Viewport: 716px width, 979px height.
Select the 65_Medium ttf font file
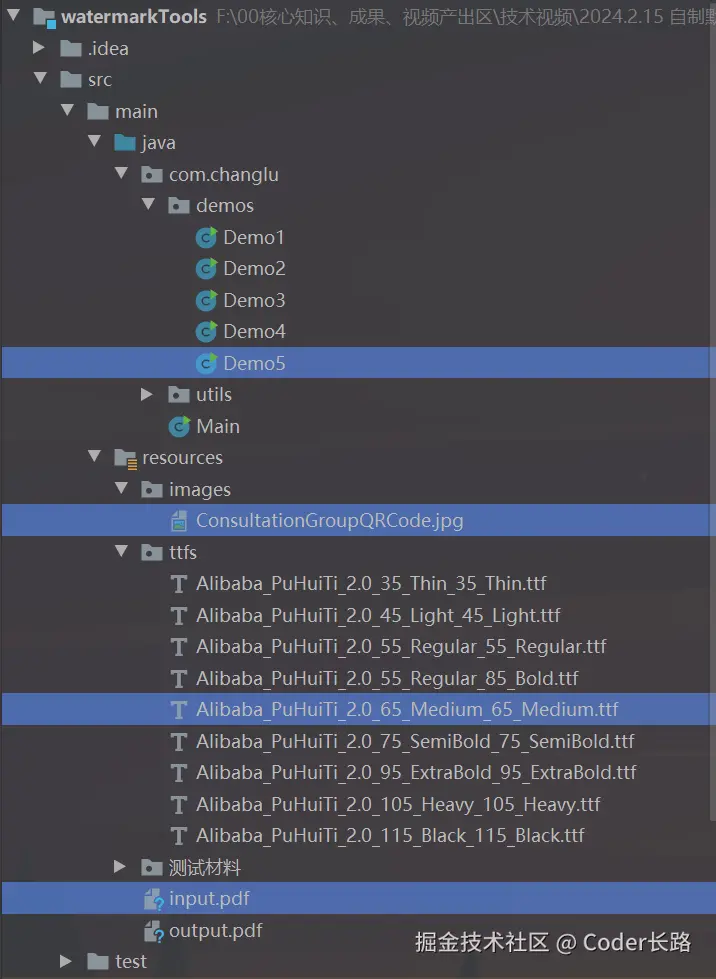point(407,710)
